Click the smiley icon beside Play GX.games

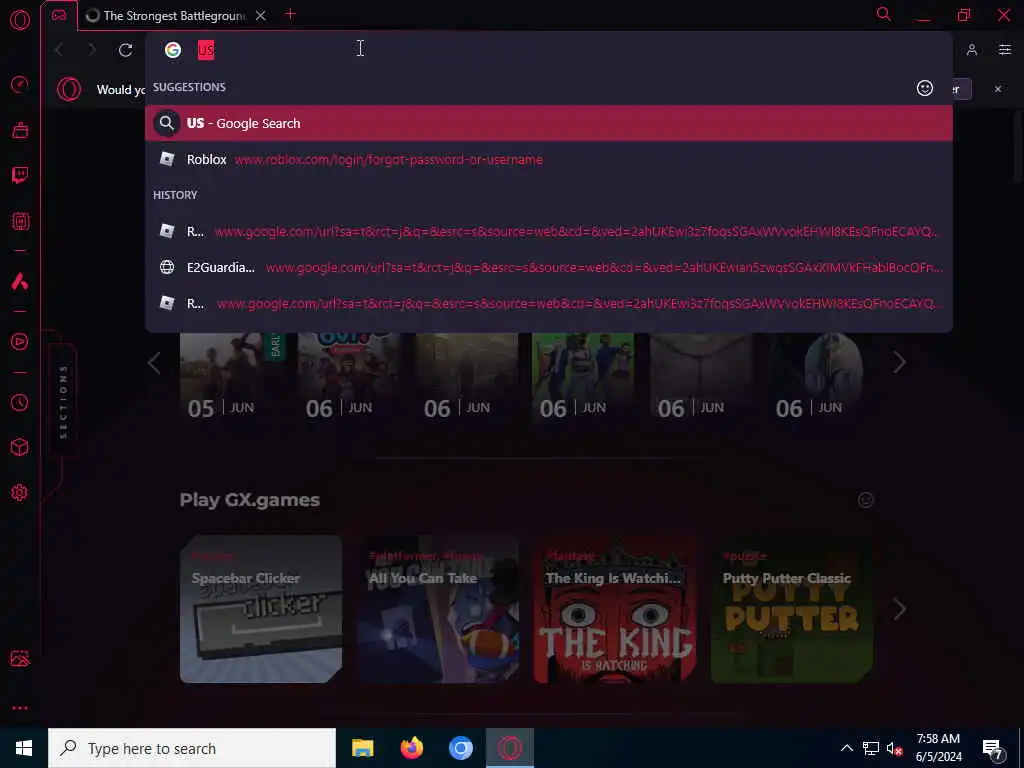tap(865, 500)
